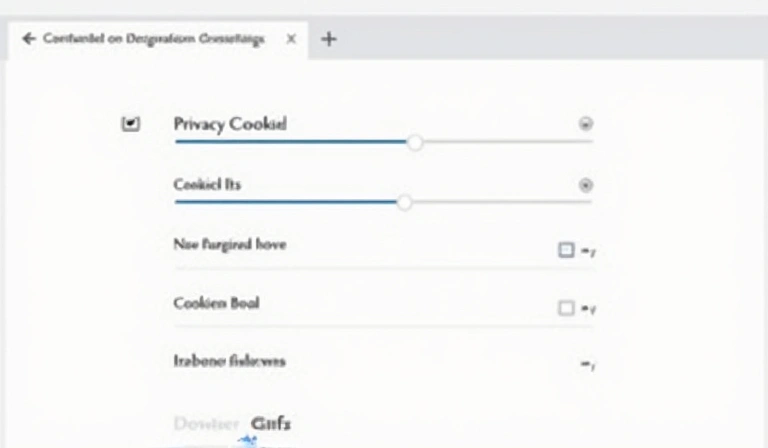Open a new tab with plus icon
The image size is (768, 448).
pyautogui.click(x=328, y=39)
